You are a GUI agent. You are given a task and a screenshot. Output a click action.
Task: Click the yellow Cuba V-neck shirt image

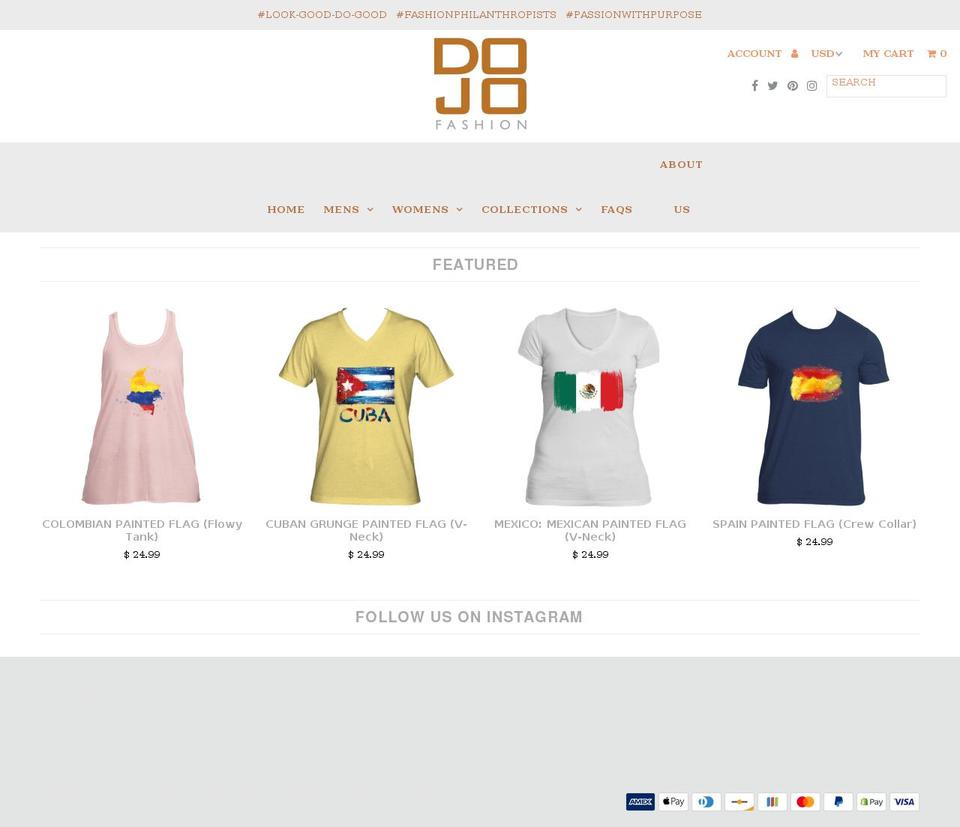pyautogui.click(x=366, y=406)
